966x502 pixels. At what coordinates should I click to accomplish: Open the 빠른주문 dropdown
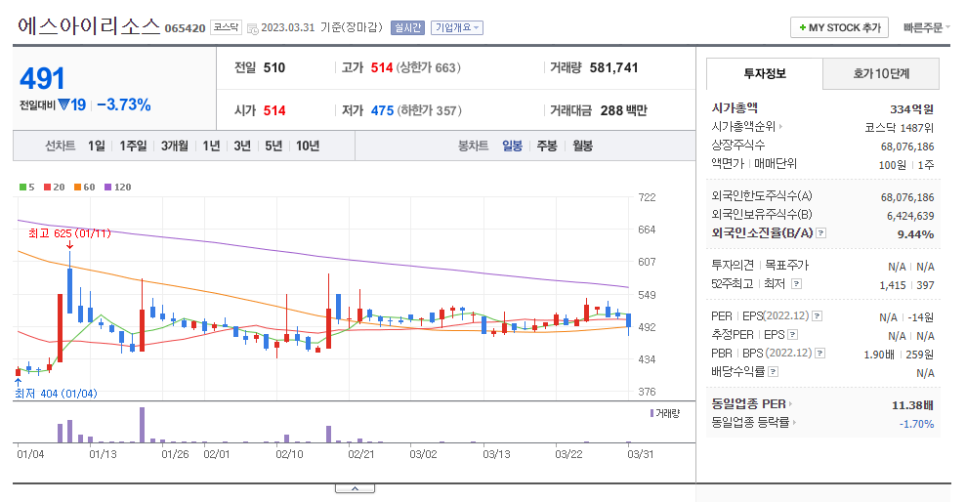[x=927, y=28]
